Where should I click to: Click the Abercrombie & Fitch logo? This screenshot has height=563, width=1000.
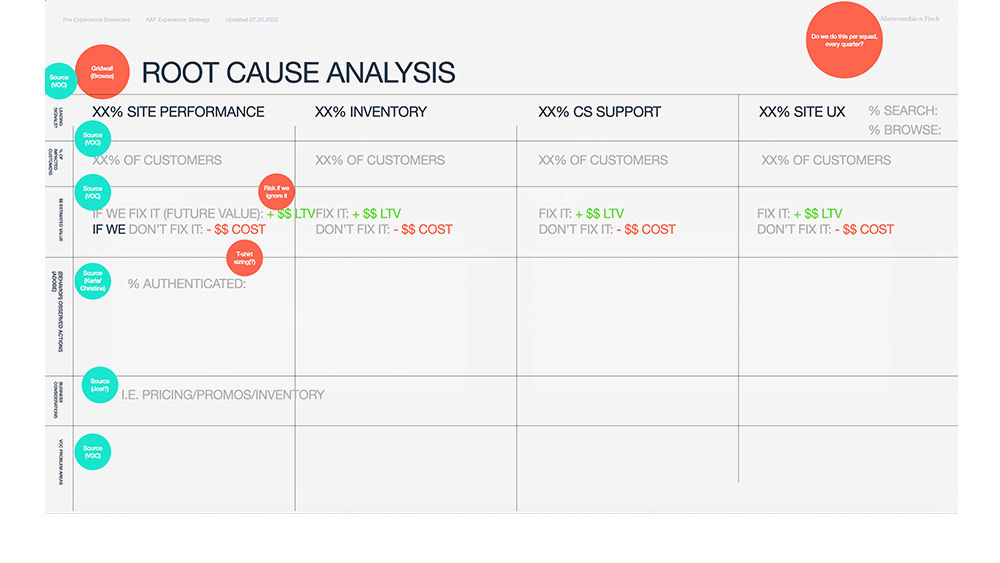tap(909, 19)
